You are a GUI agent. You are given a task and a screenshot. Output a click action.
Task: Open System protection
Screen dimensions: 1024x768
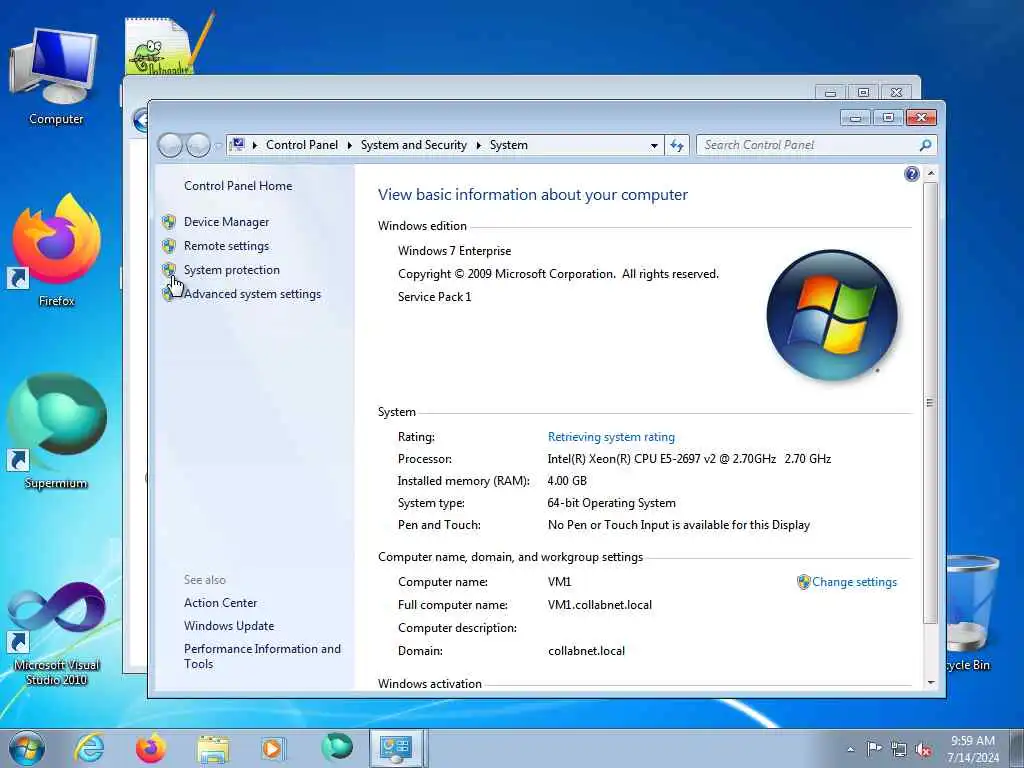click(231, 270)
